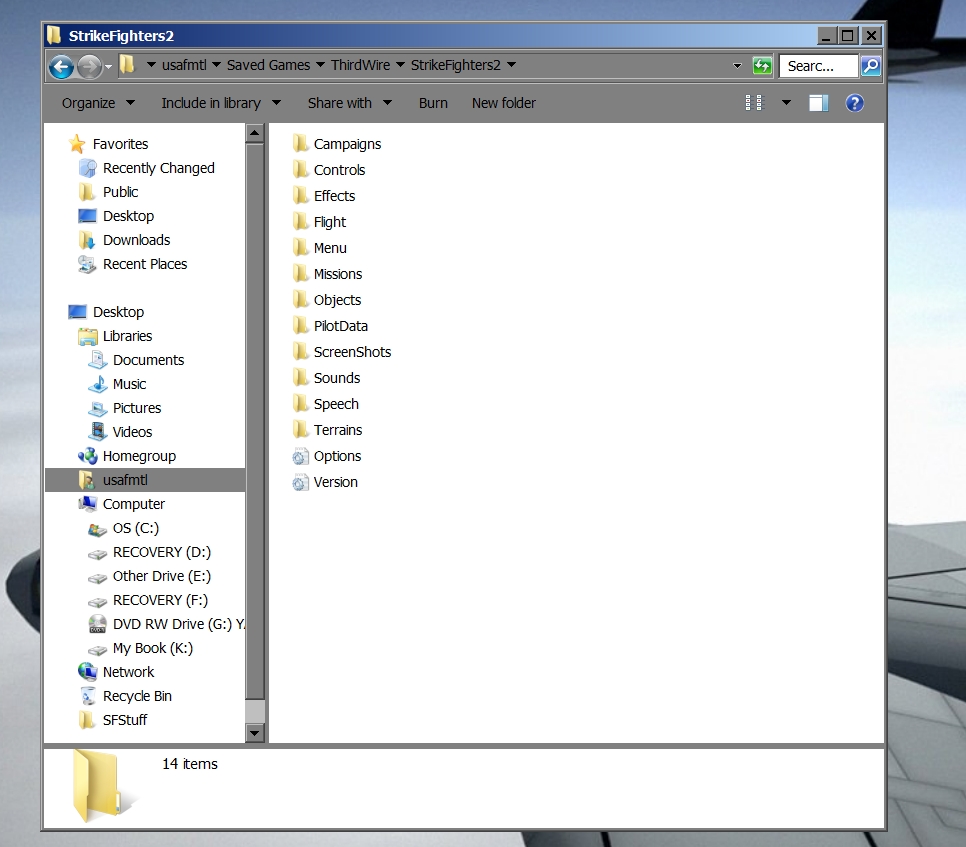This screenshot has height=847, width=966.
Task: Select the Campaigns folder icon
Action: tap(300, 144)
